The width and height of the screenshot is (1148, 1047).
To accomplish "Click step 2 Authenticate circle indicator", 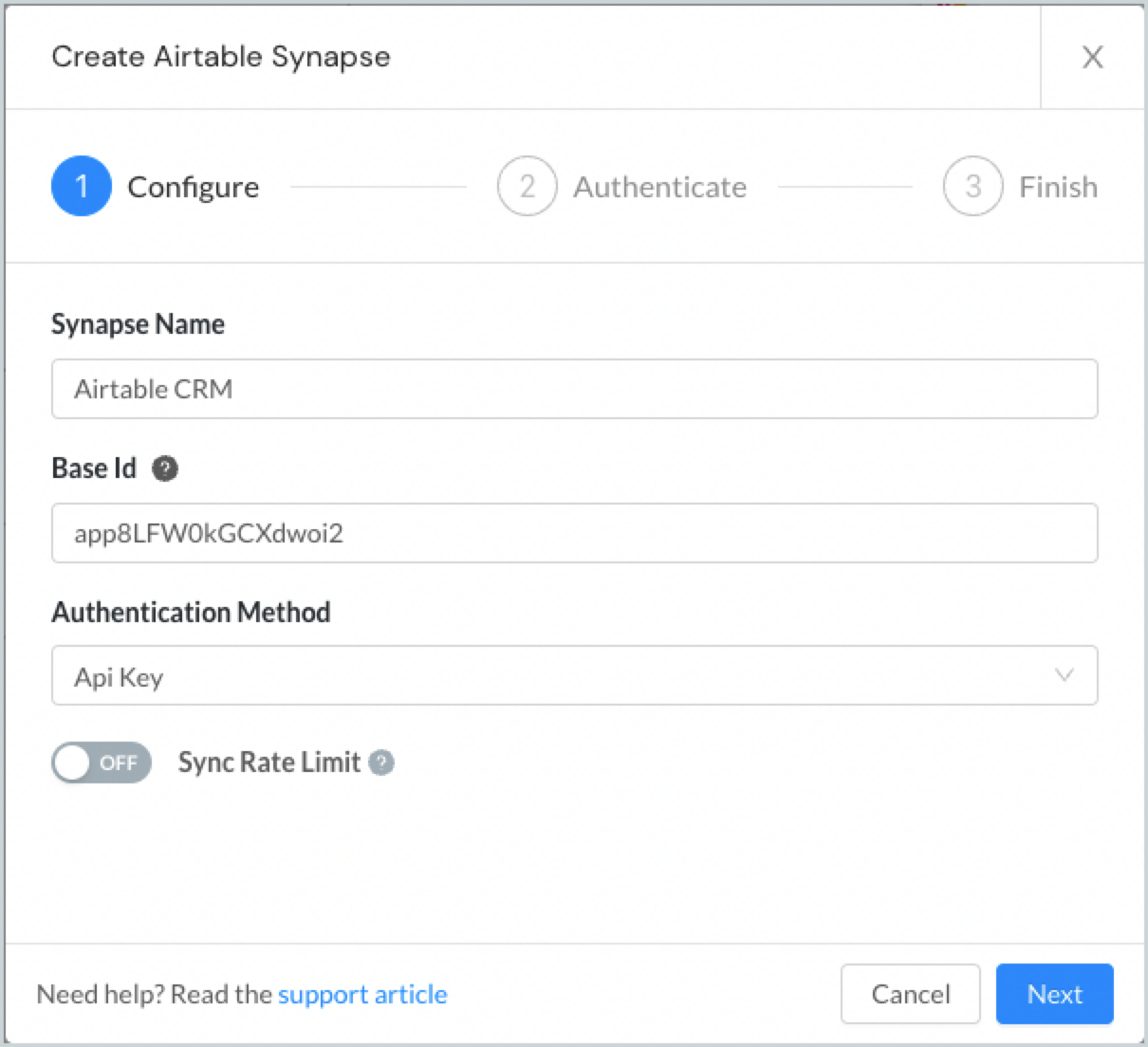I will pos(527,186).
